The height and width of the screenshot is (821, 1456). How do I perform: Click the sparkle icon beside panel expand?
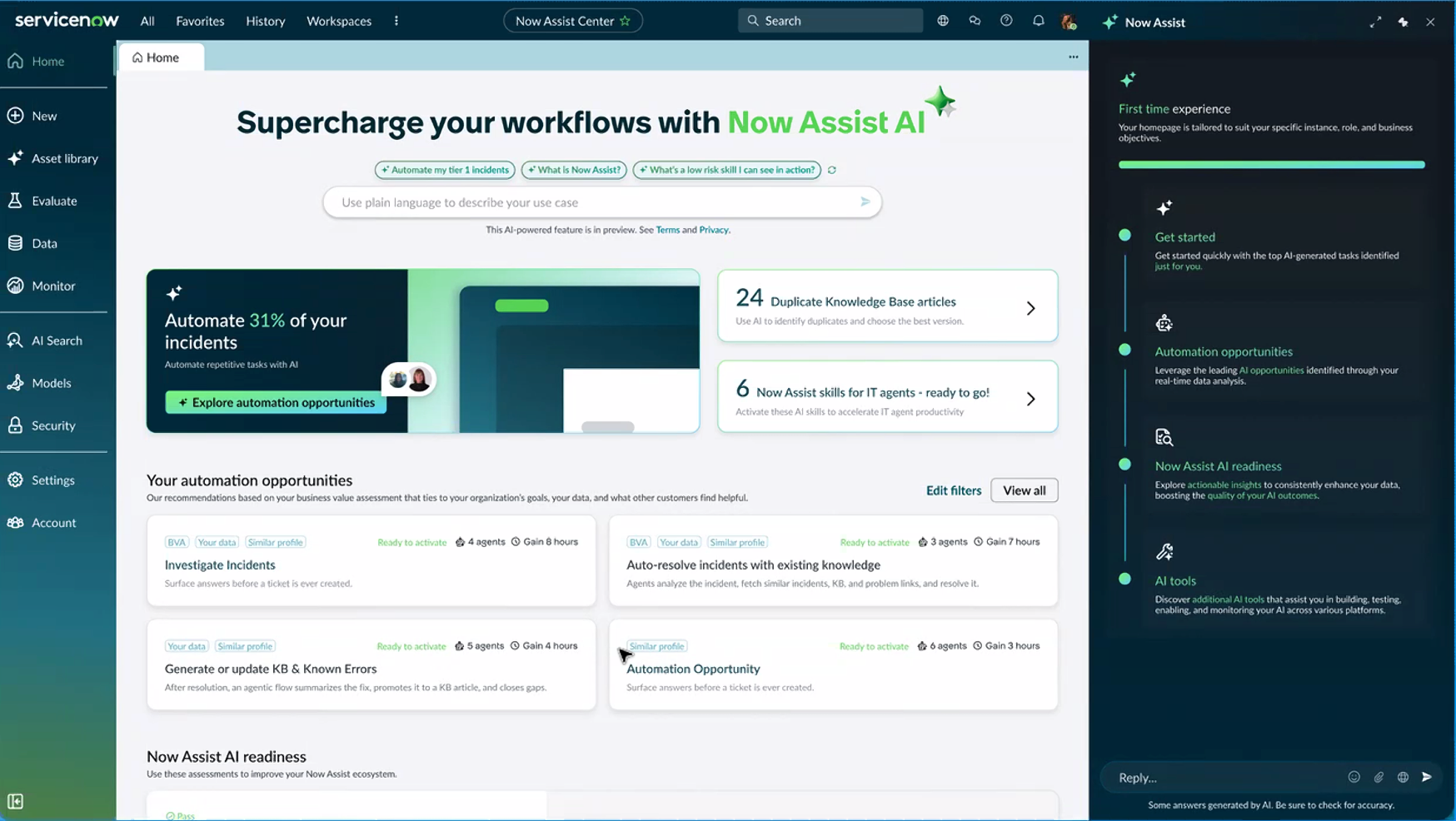(x=1404, y=22)
